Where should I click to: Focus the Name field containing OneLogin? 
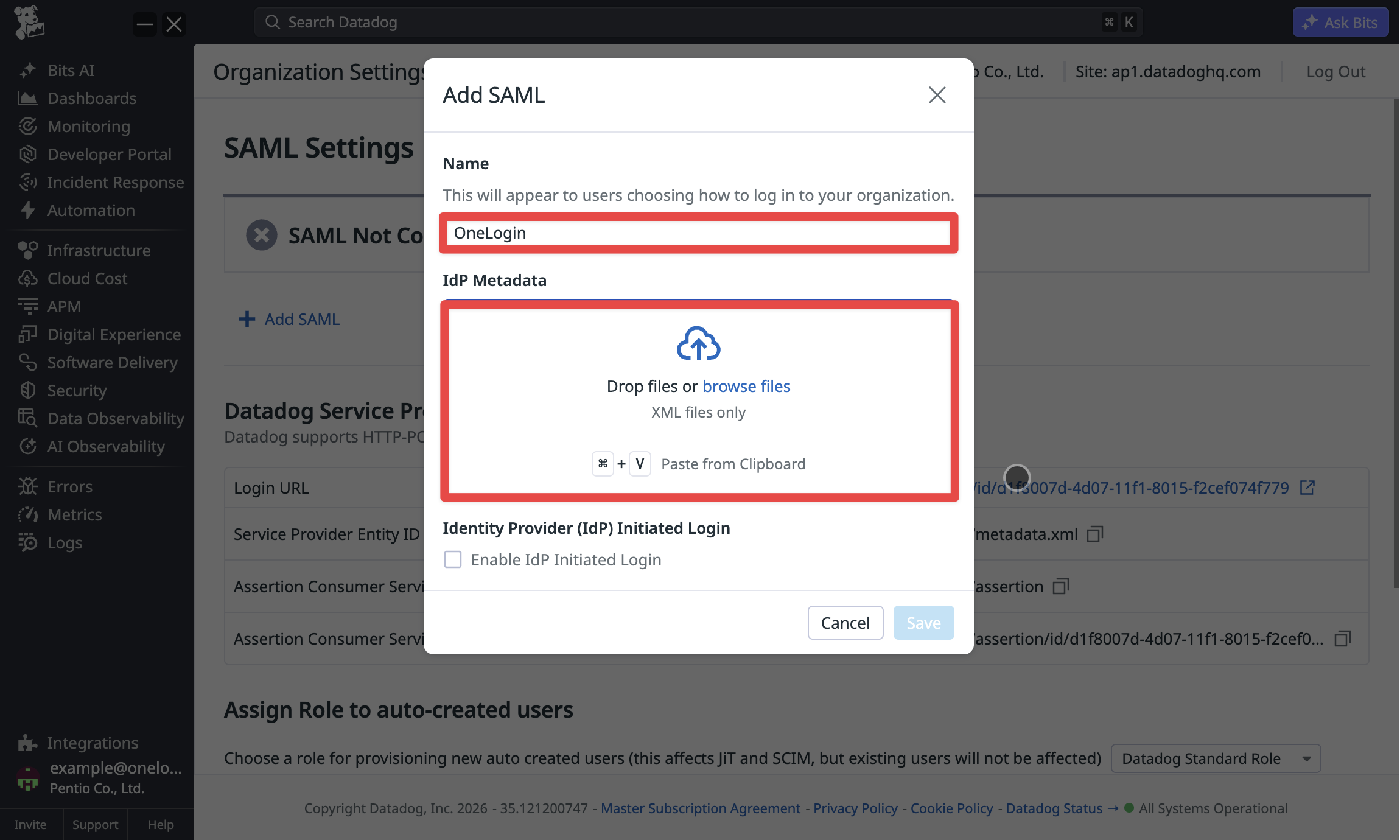[x=698, y=233]
